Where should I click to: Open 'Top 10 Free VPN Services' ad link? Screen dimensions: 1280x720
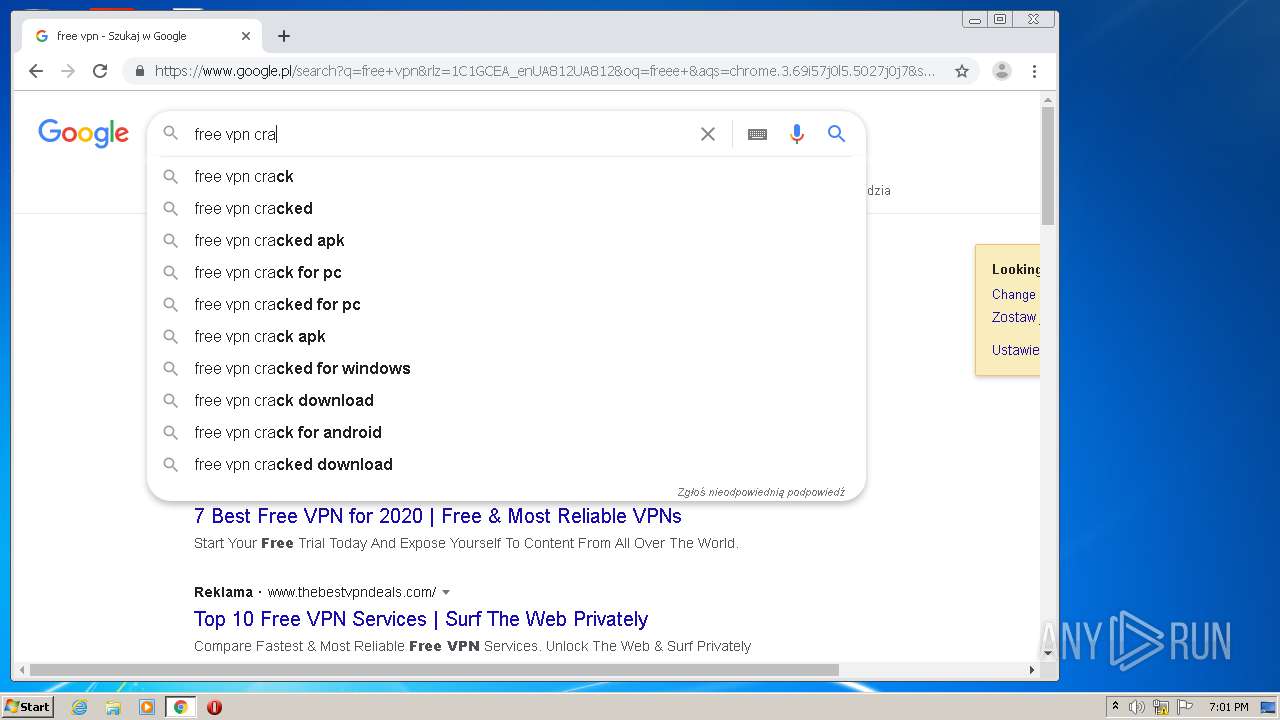421,619
